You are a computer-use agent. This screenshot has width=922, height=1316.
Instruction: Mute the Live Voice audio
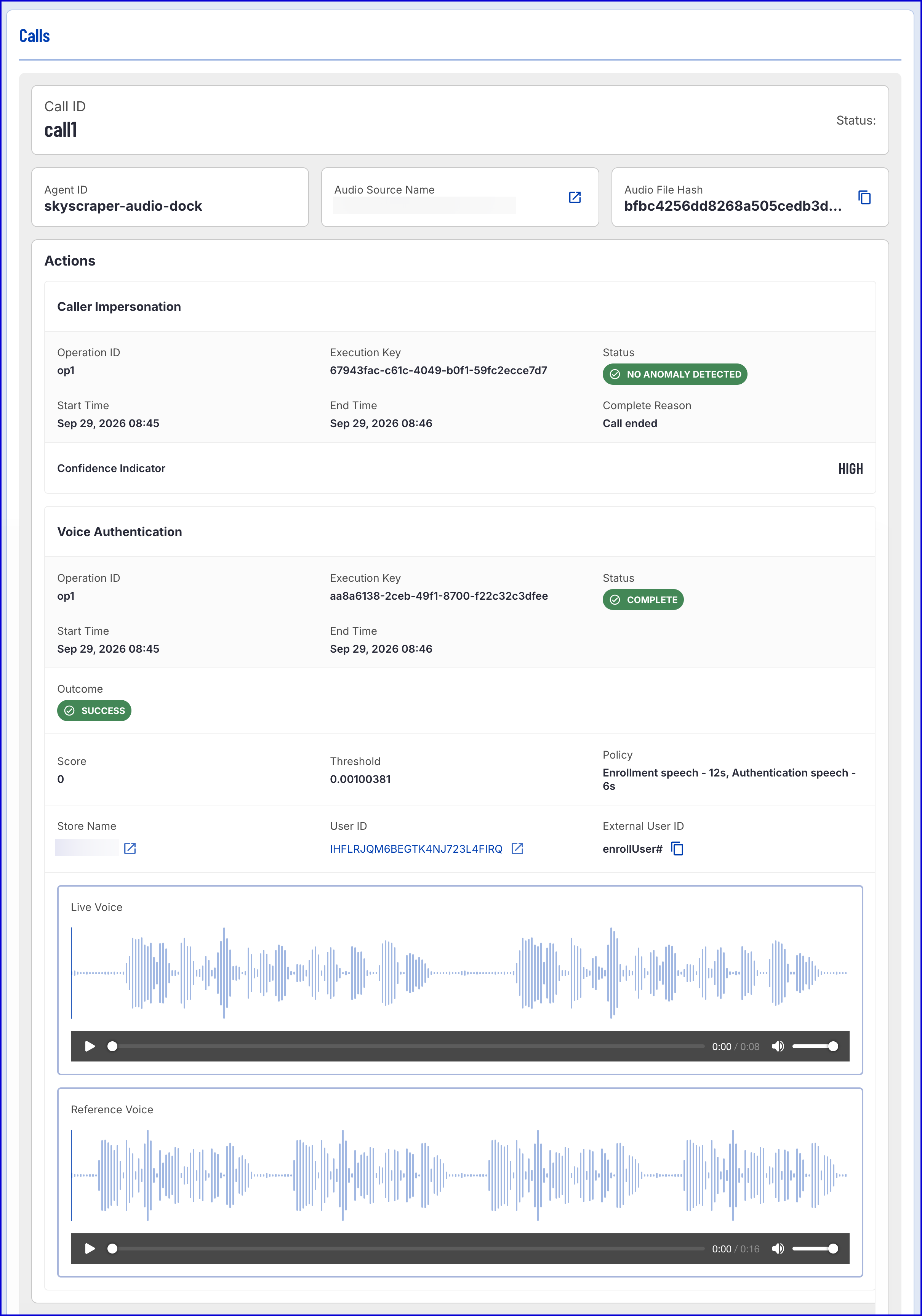point(778,1046)
